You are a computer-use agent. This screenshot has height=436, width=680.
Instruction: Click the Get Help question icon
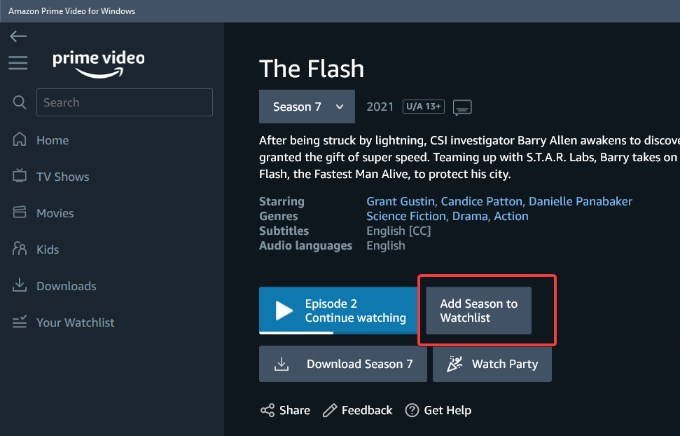tap(412, 410)
